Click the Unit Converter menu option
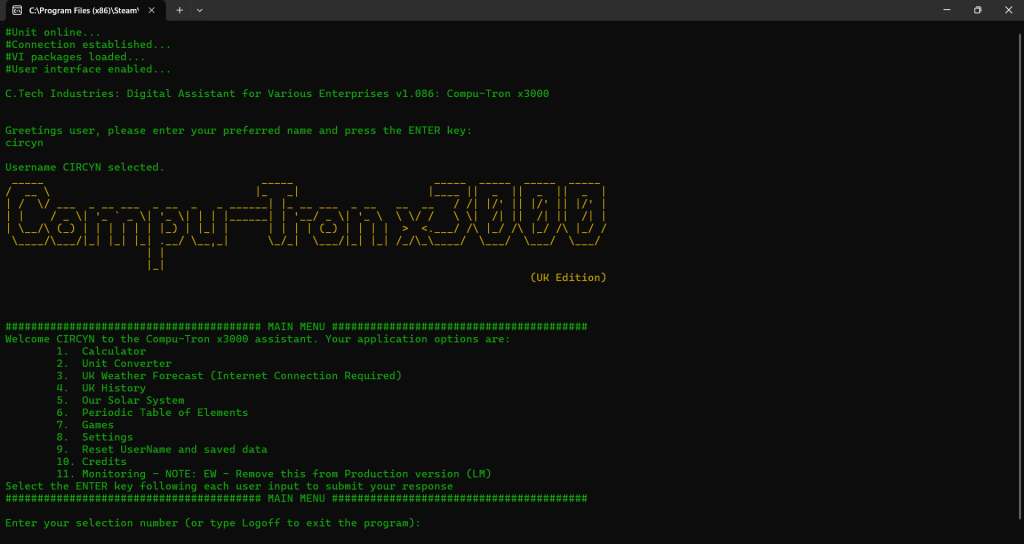This screenshot has width=1024, height=544. (x=126, y=364)
